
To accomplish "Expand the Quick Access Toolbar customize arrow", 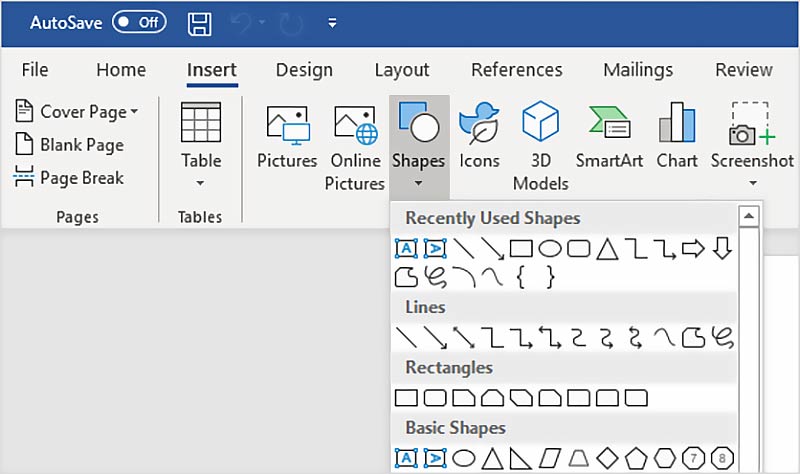I will pyautogui.click(x=332, y=23).
